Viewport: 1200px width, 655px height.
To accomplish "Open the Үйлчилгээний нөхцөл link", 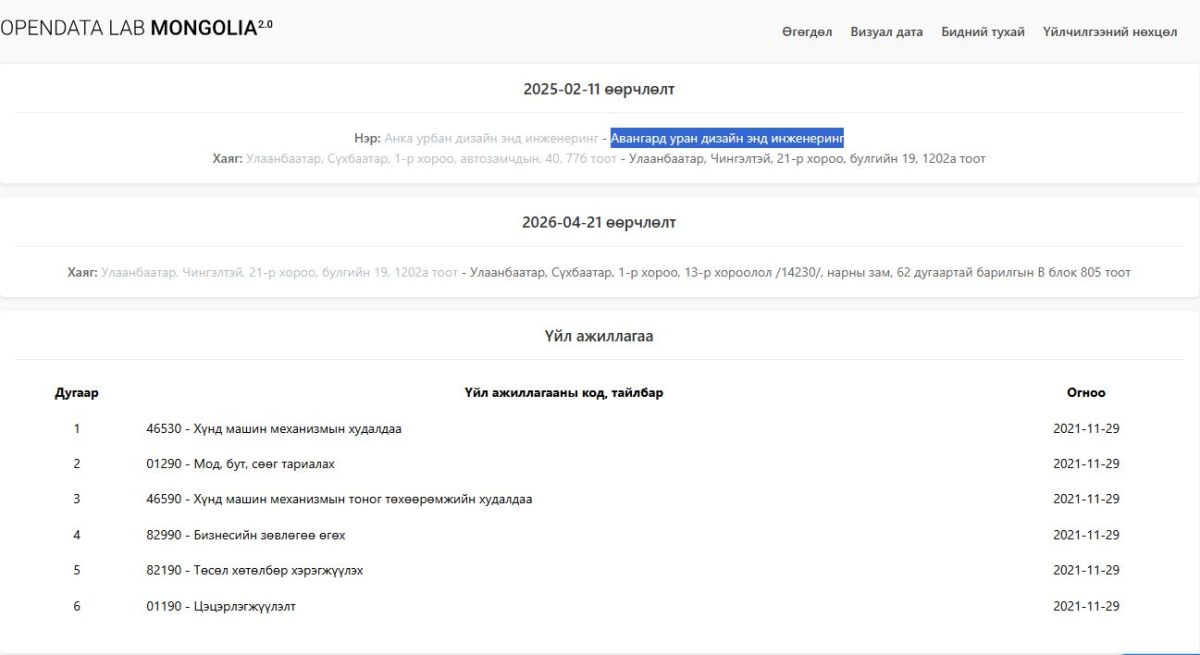I will 1109,32.
